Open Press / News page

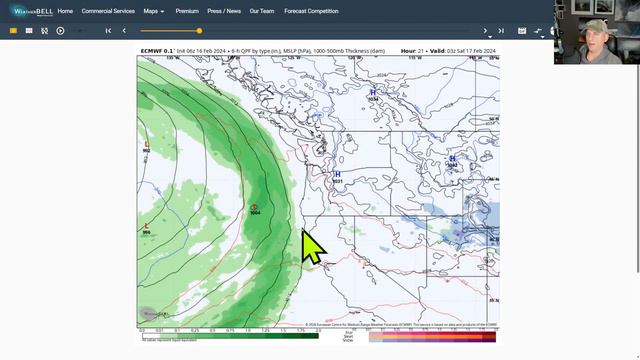click(224, 11)
